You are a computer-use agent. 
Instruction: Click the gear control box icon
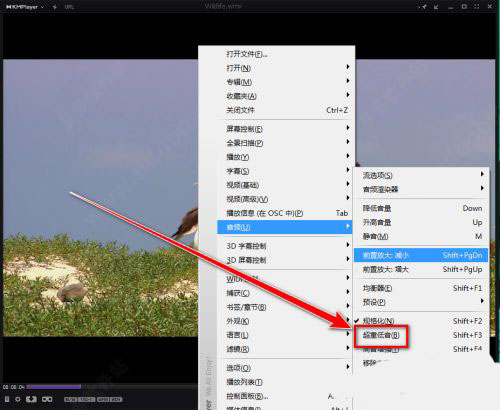pyautogui.click(x=18, y=399)
